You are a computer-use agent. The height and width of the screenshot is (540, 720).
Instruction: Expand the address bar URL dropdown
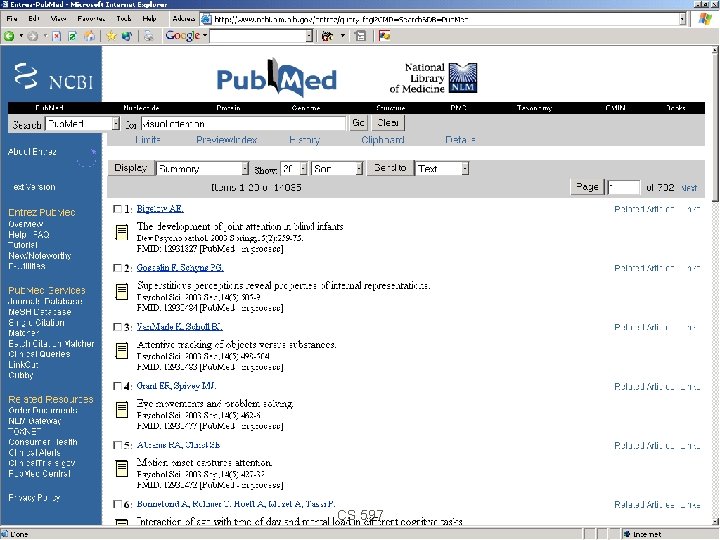tap(682, 19)
